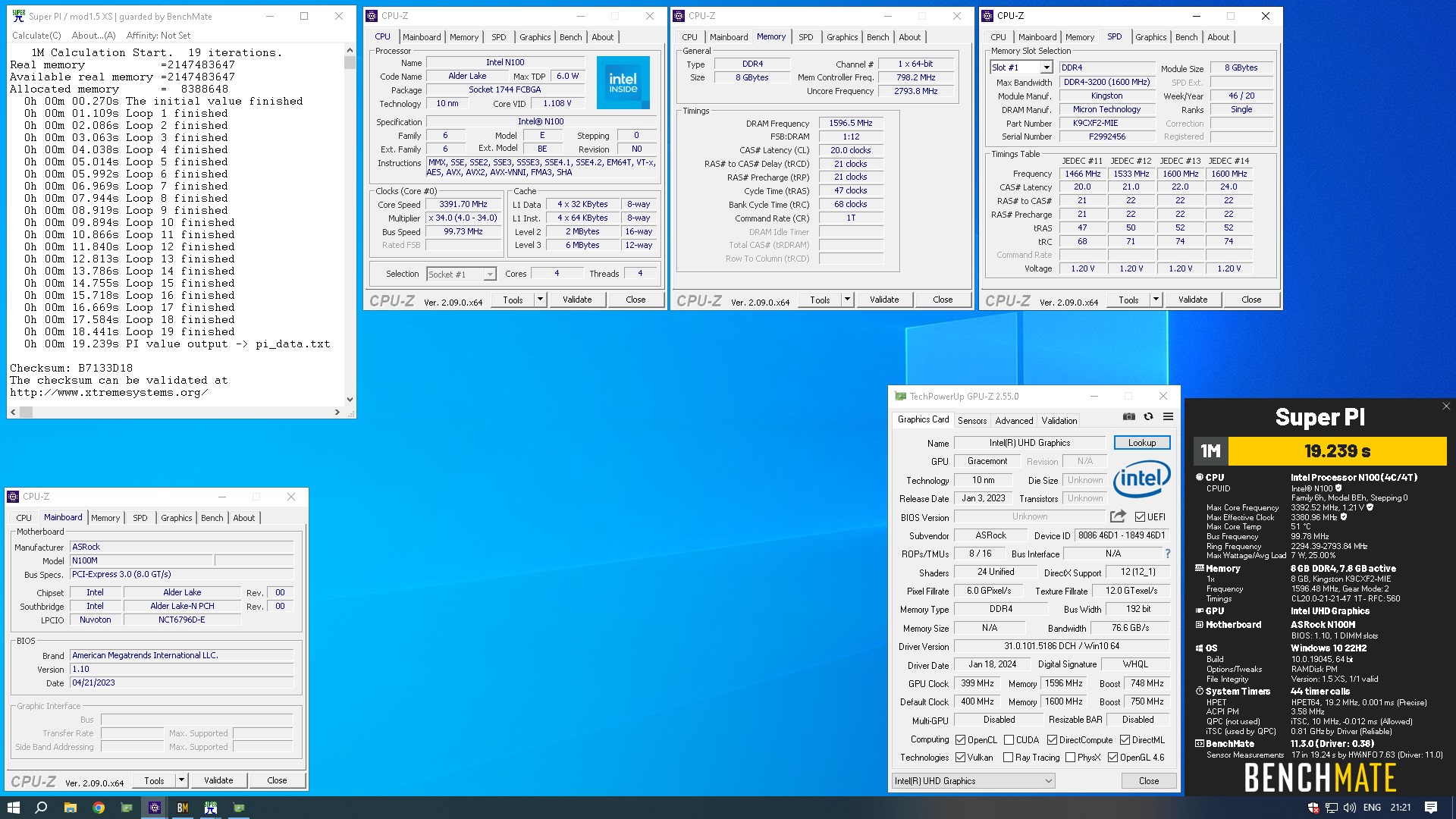
Task: Open the Intel(R) UHD Graphics GPU selector
Action: pos(974,781)
